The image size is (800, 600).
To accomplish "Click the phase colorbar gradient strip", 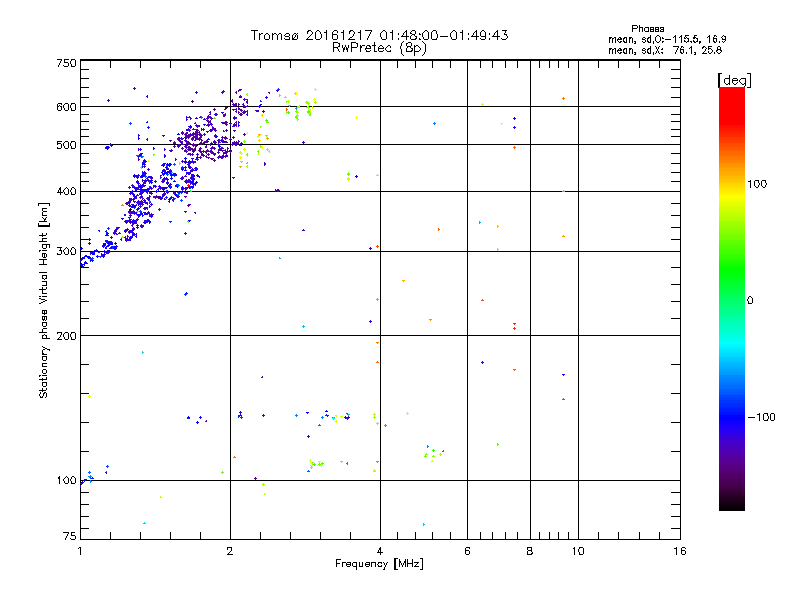I will point(732,298).
